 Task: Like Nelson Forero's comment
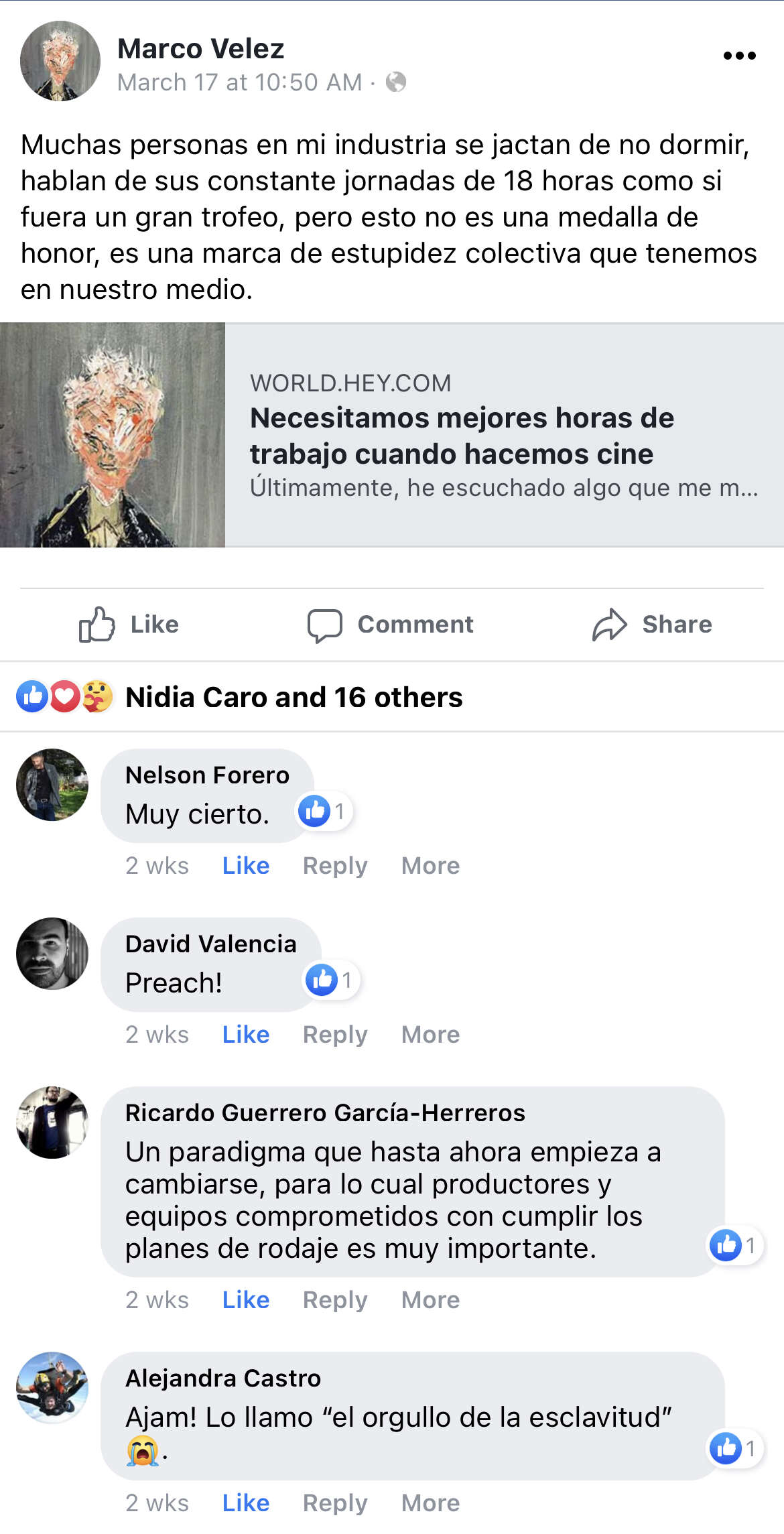coord(246,866)
